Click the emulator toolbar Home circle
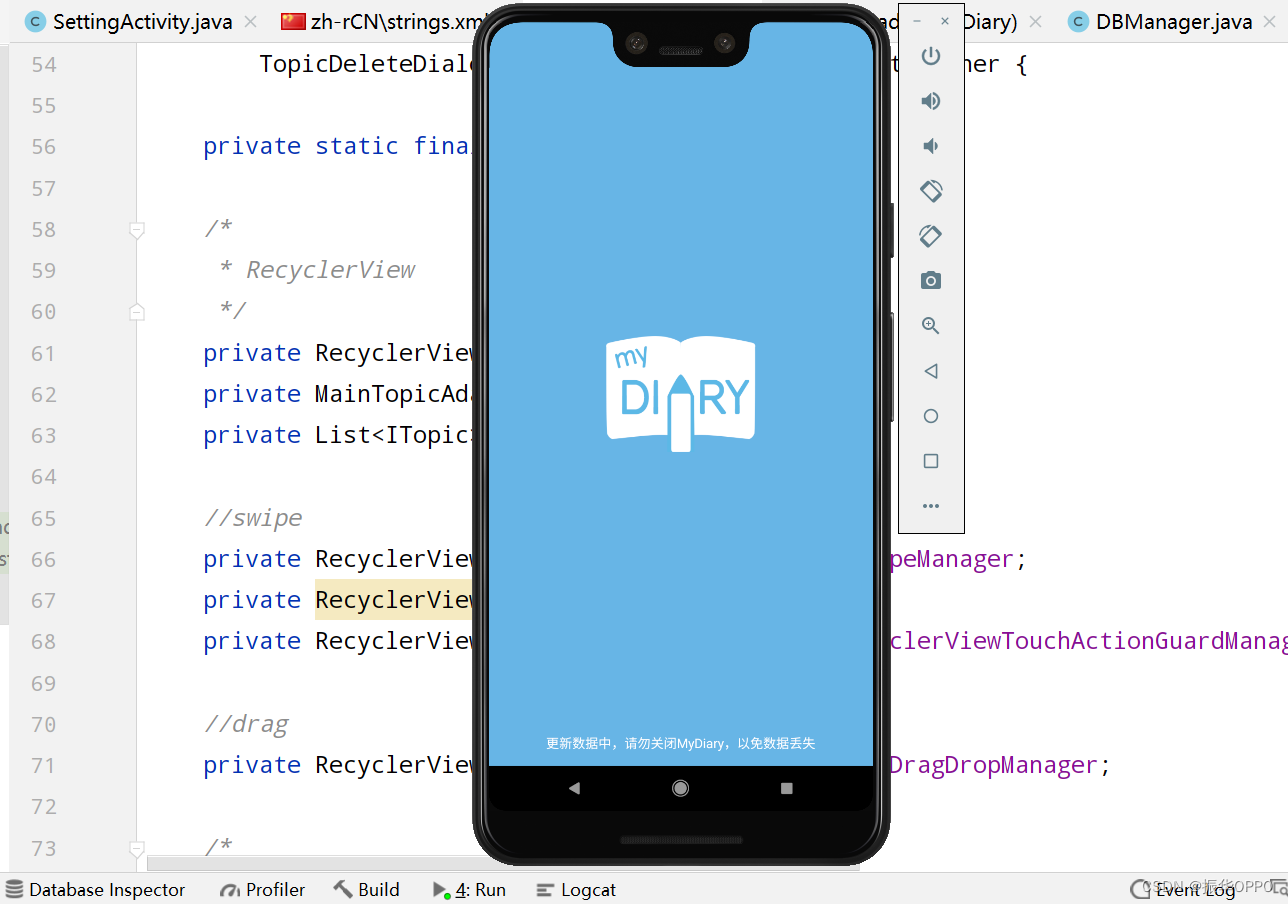 coord(931,416)
